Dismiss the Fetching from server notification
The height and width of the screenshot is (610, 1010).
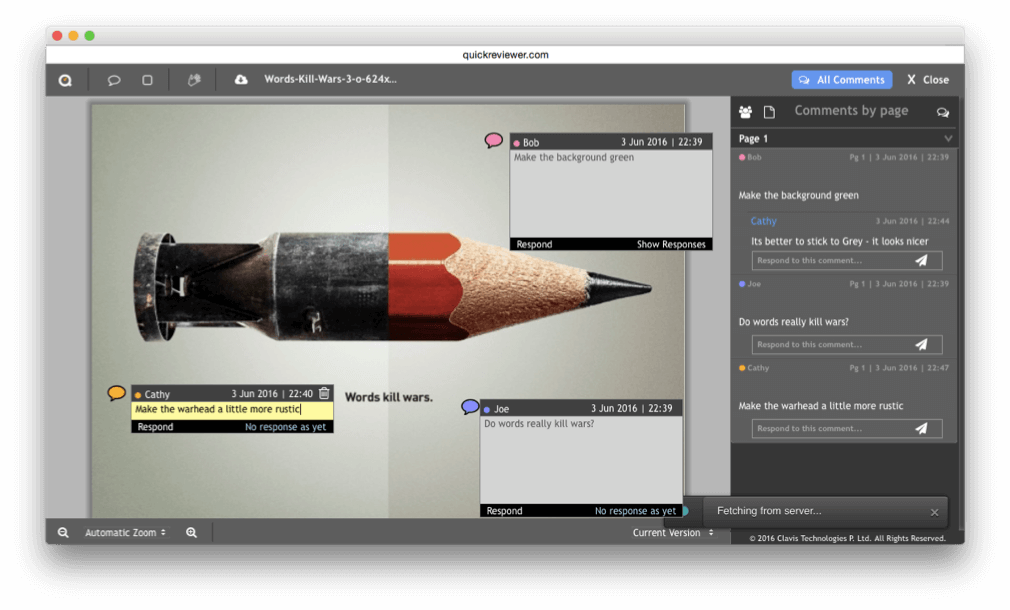point(934,513)
